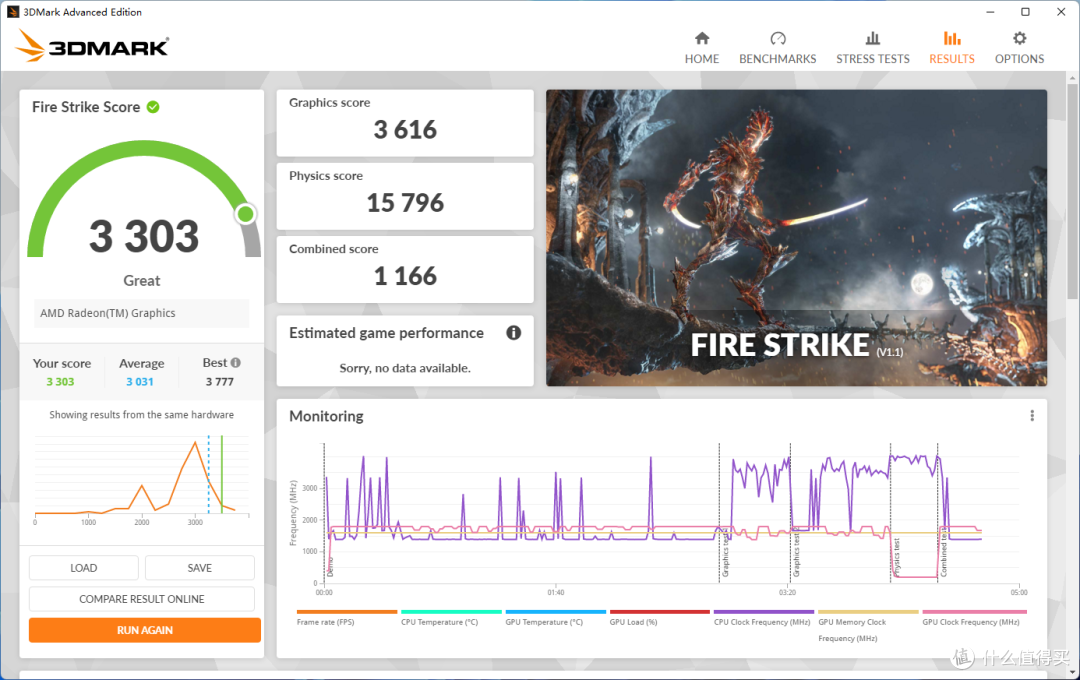The width and height of the screenshot is (1080, 680).
Task: Click the scrollbar down arrow
Action: (x=1073, y=672)
